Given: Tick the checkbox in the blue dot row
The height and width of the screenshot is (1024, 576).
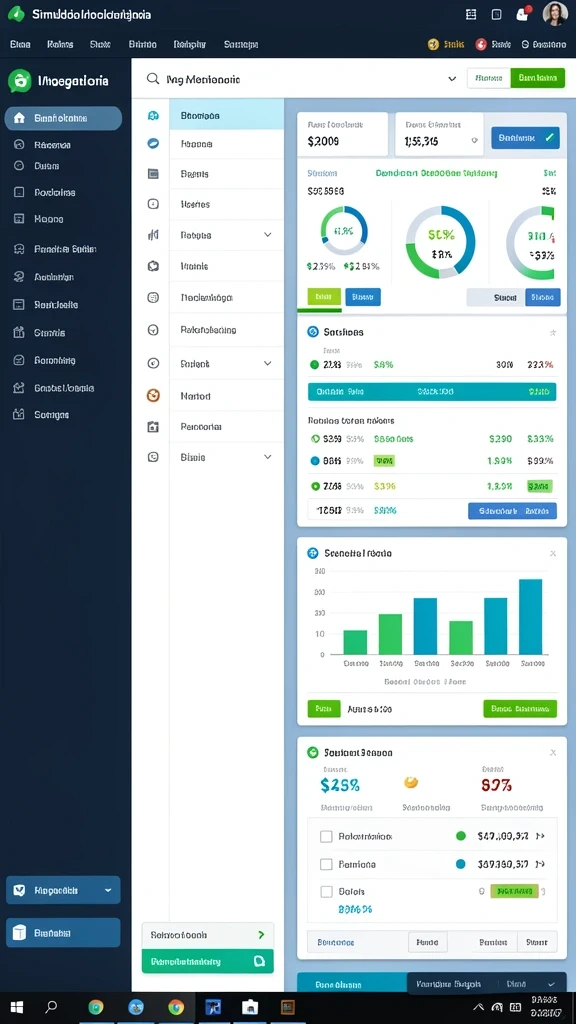Looking at the screenshot, I should pos(326,864).
